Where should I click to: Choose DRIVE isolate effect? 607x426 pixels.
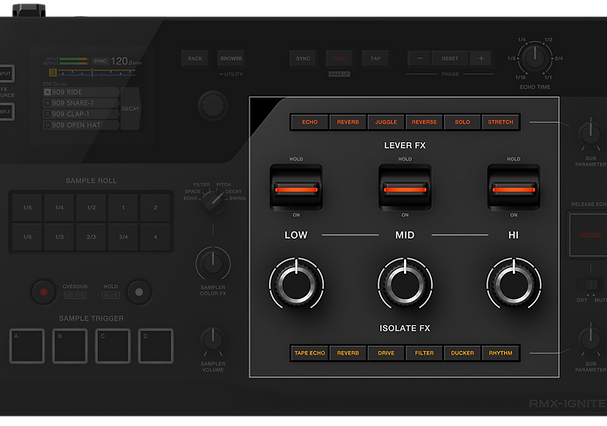coord(386,353)
